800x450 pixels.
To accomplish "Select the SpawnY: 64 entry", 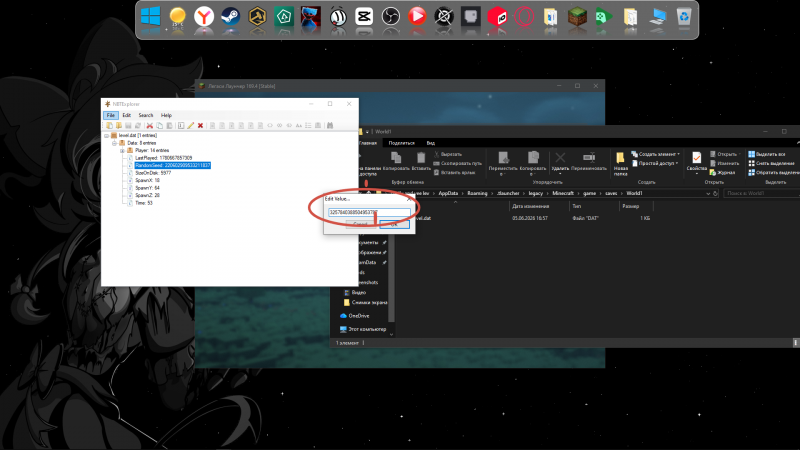I will (147, 188).
